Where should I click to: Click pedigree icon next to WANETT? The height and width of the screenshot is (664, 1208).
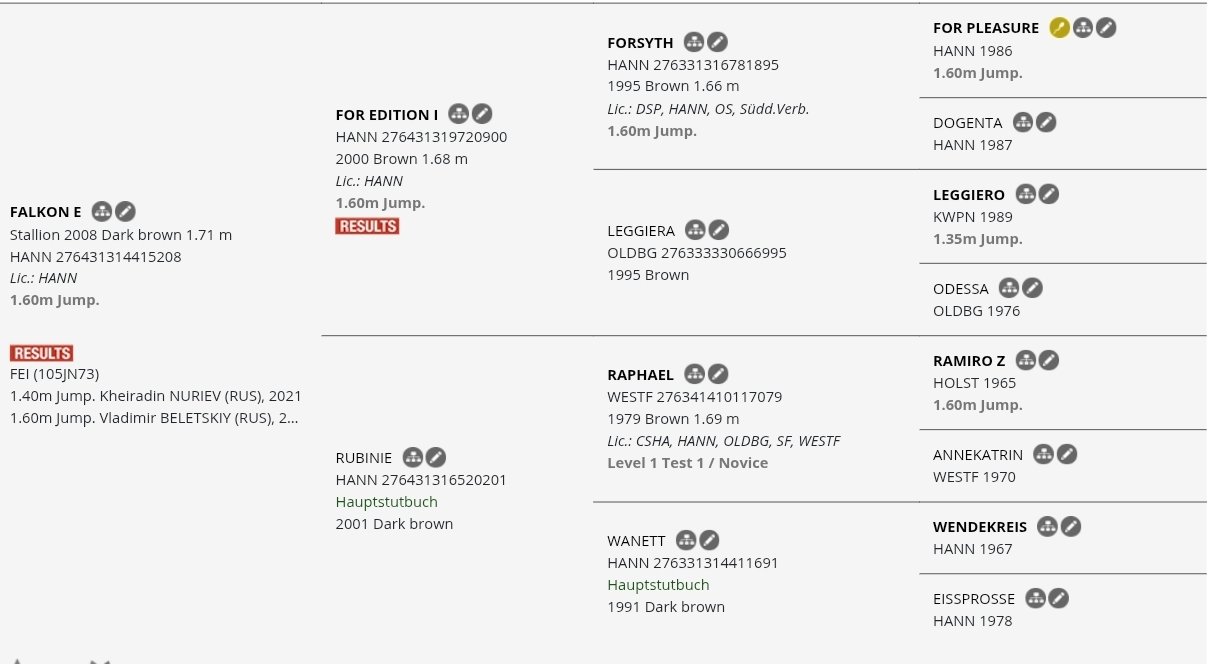pos(686,540)
